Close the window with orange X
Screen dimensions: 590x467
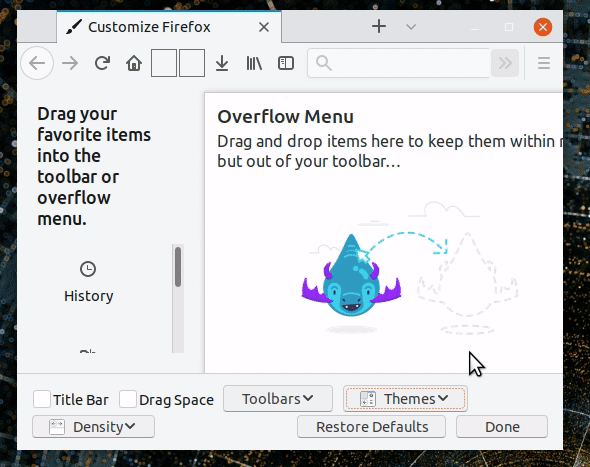(x=543, y=27)
